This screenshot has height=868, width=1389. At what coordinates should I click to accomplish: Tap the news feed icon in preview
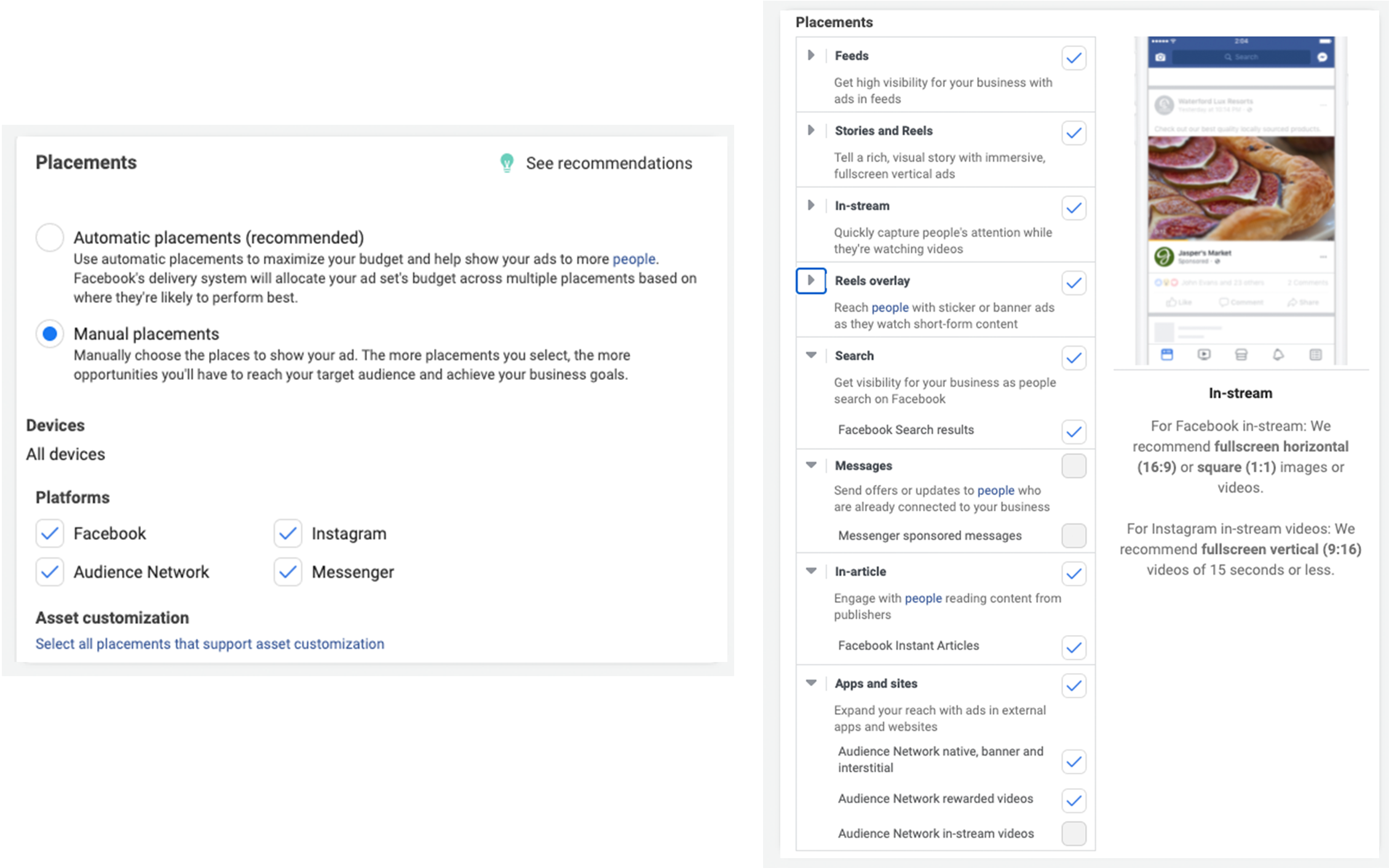[x=1166, y=355]
